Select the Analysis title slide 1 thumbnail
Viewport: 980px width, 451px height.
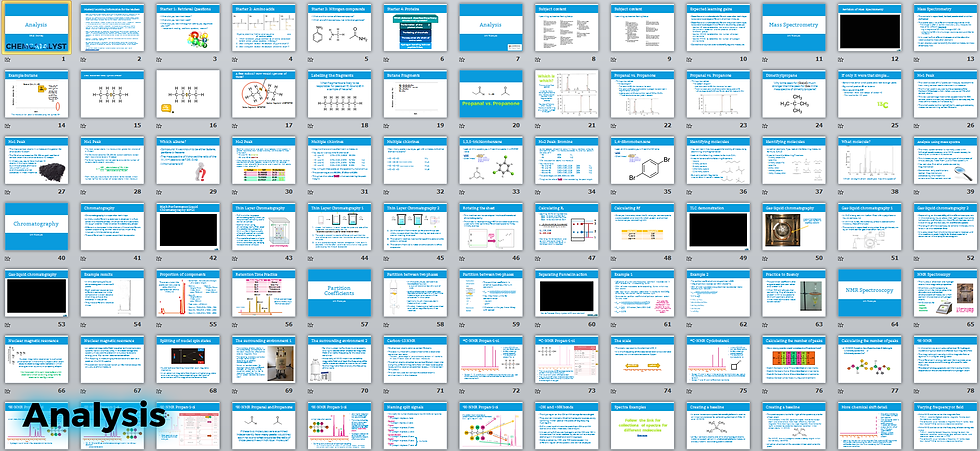(35, 27)
